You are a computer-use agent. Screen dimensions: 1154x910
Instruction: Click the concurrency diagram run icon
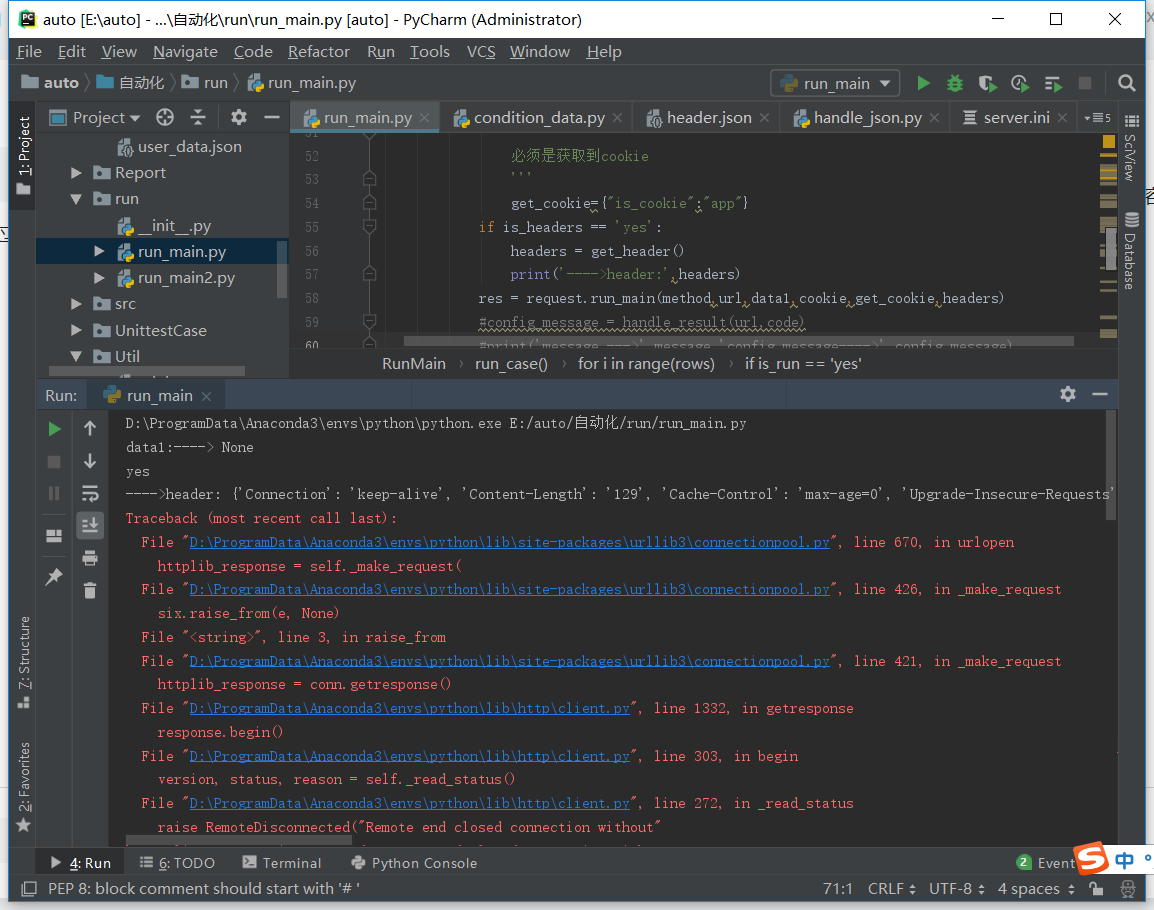click(x=1053, y=83)
